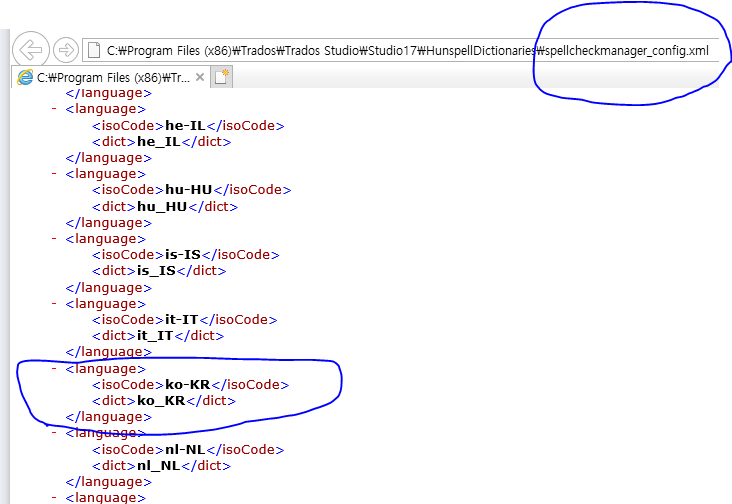Image resolution: width=732 pixels, height=504 pixels.
Task: Click the he_IL dict value
Action: (159, 142)
